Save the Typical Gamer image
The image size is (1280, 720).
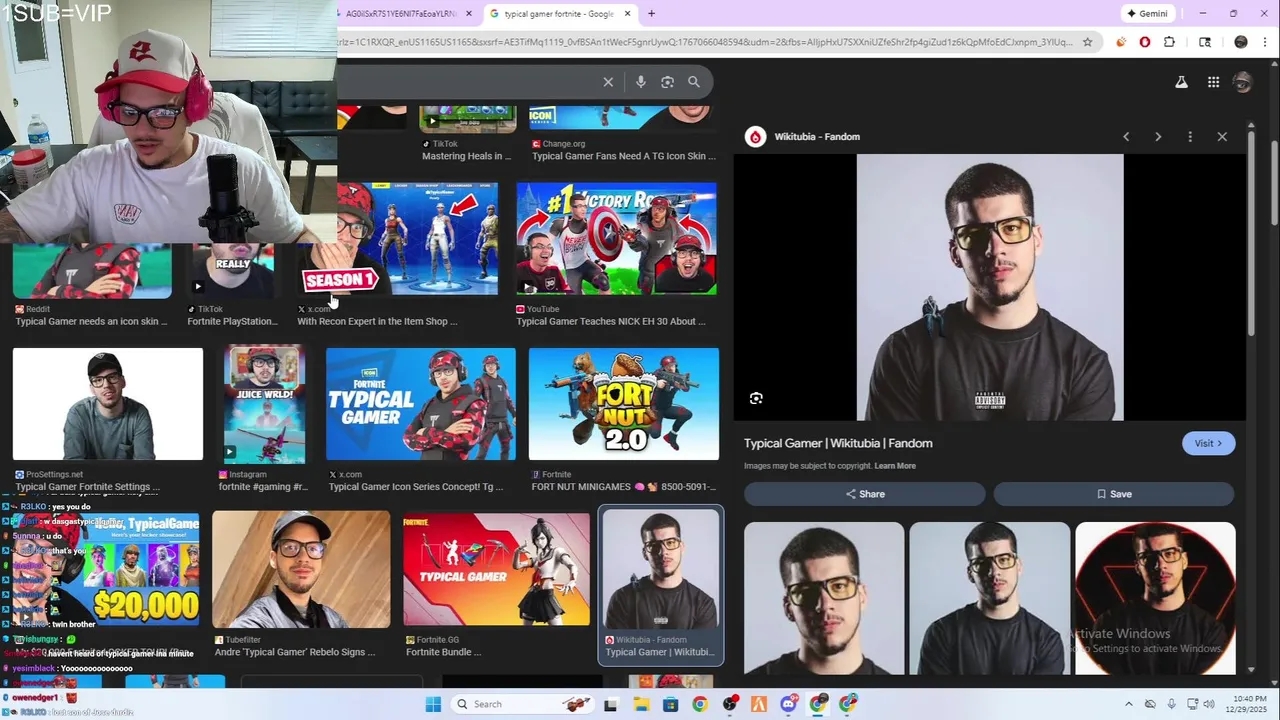click(x=1114, y=494)
